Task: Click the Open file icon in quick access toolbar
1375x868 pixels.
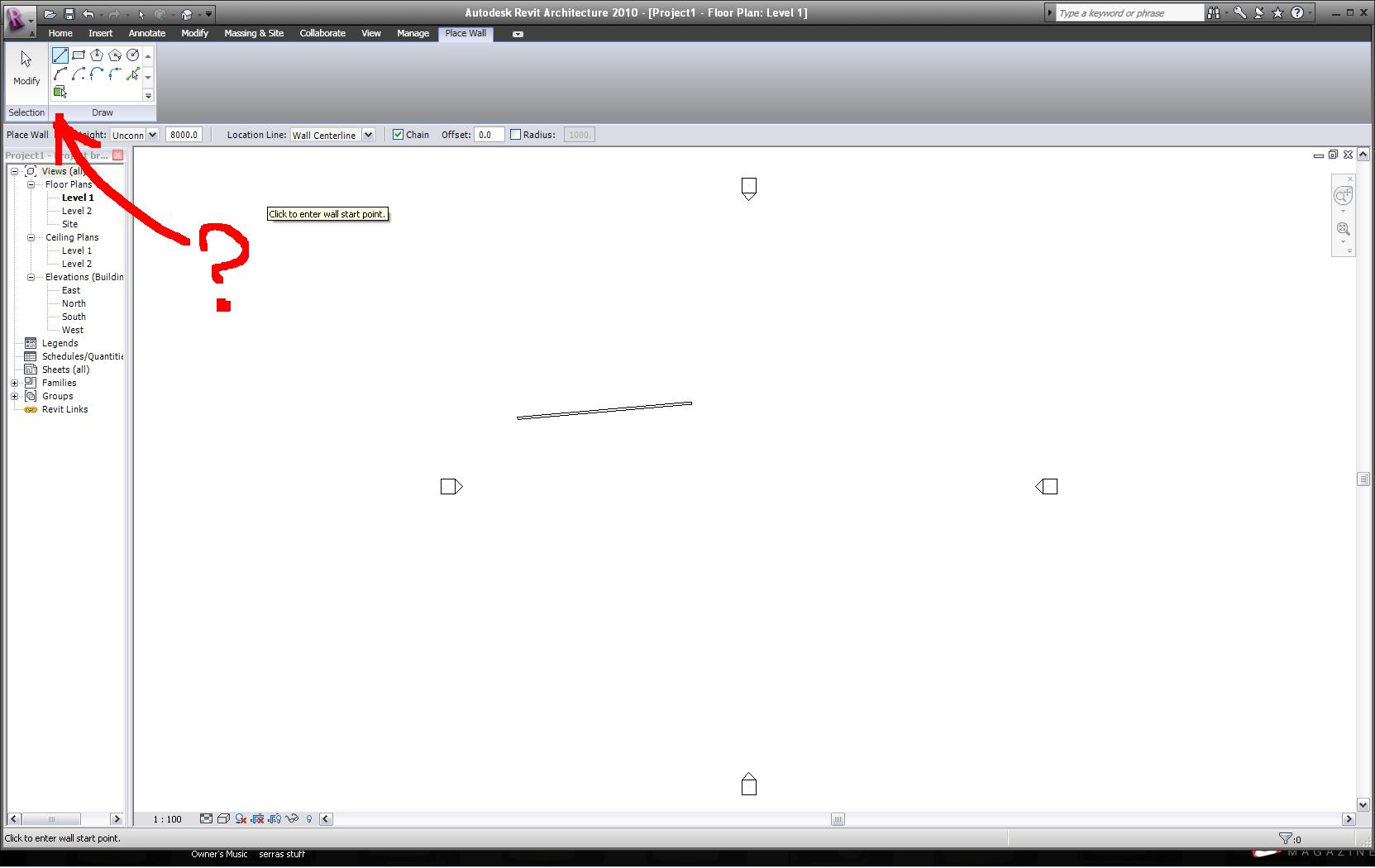Action: tap(50, 13)
